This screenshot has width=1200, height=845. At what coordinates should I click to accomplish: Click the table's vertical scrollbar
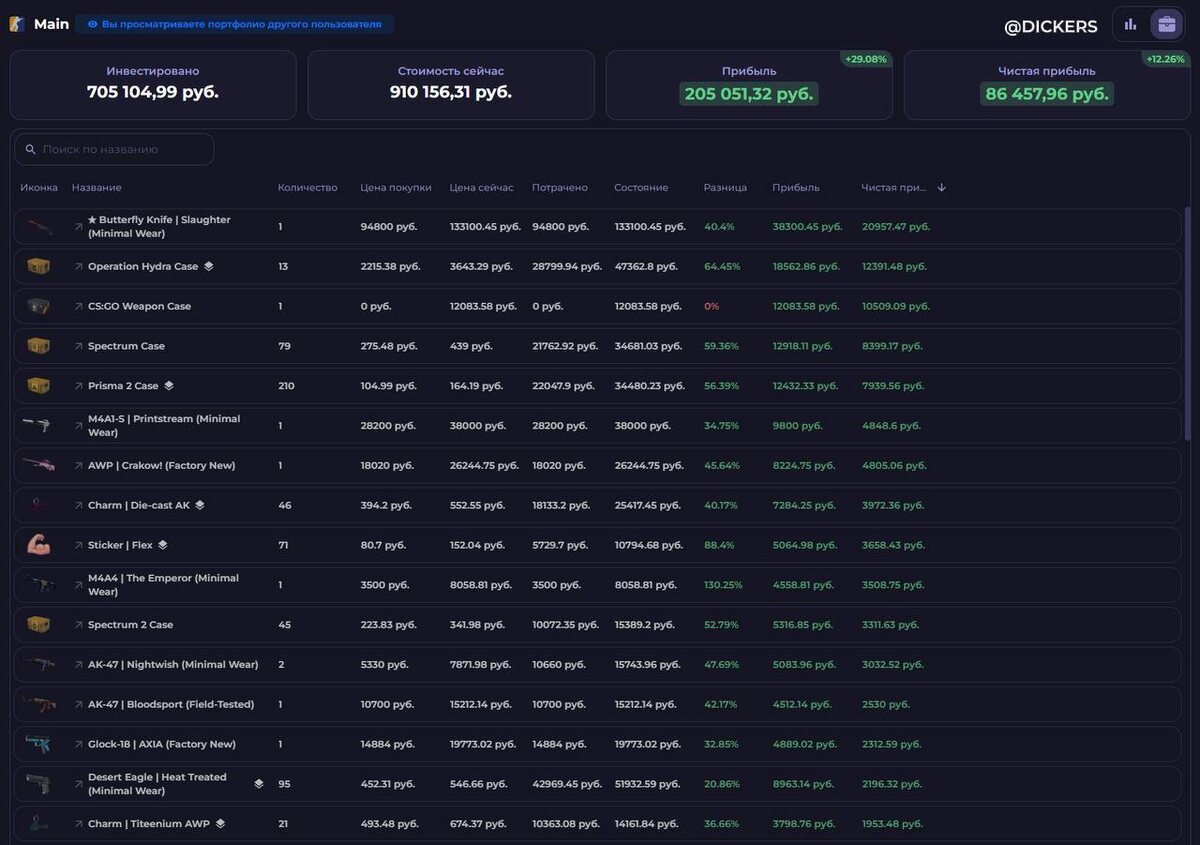click(x=1188, y=324)
